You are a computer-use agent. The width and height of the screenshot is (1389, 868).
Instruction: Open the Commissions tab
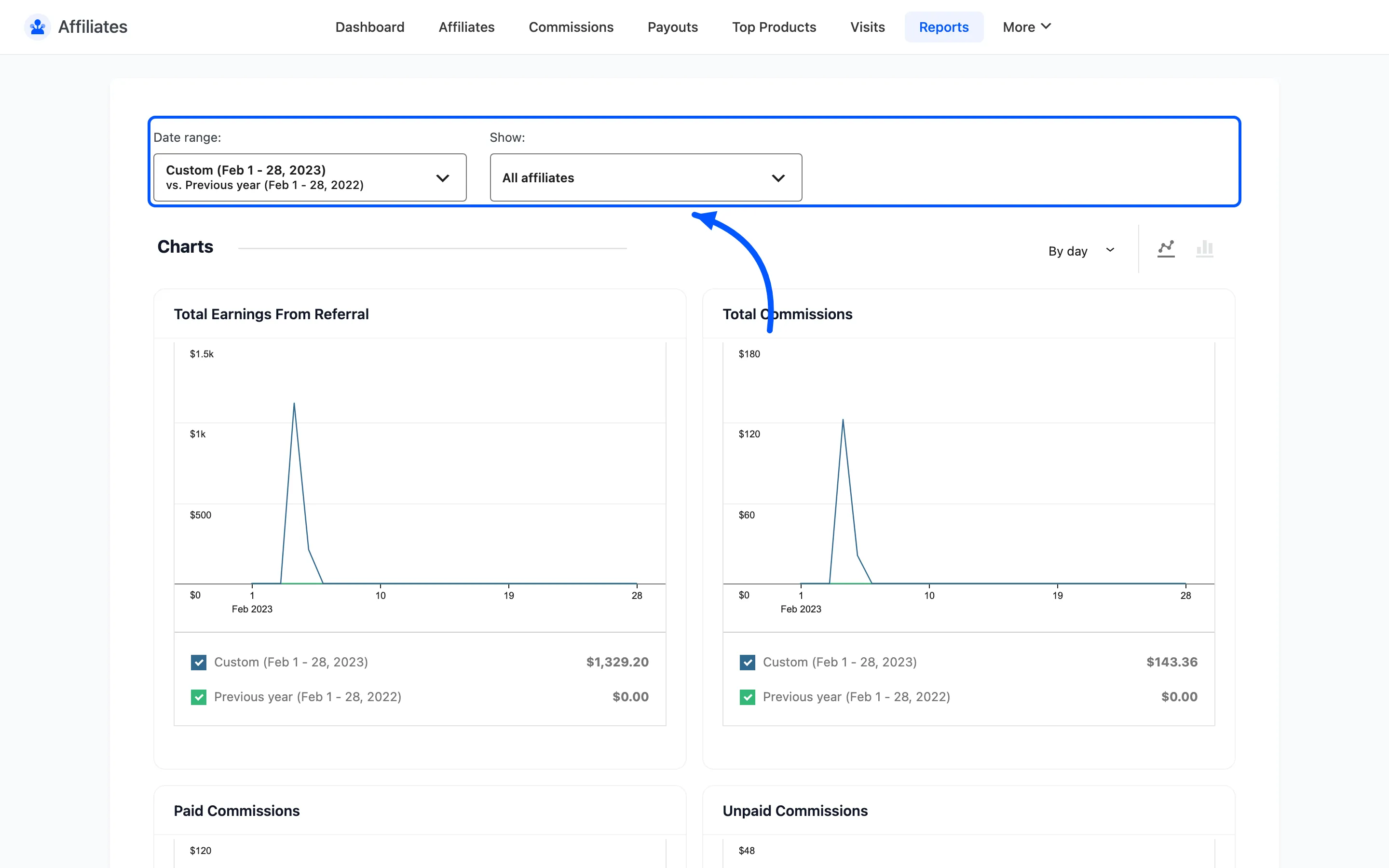[x=571, y=27]
